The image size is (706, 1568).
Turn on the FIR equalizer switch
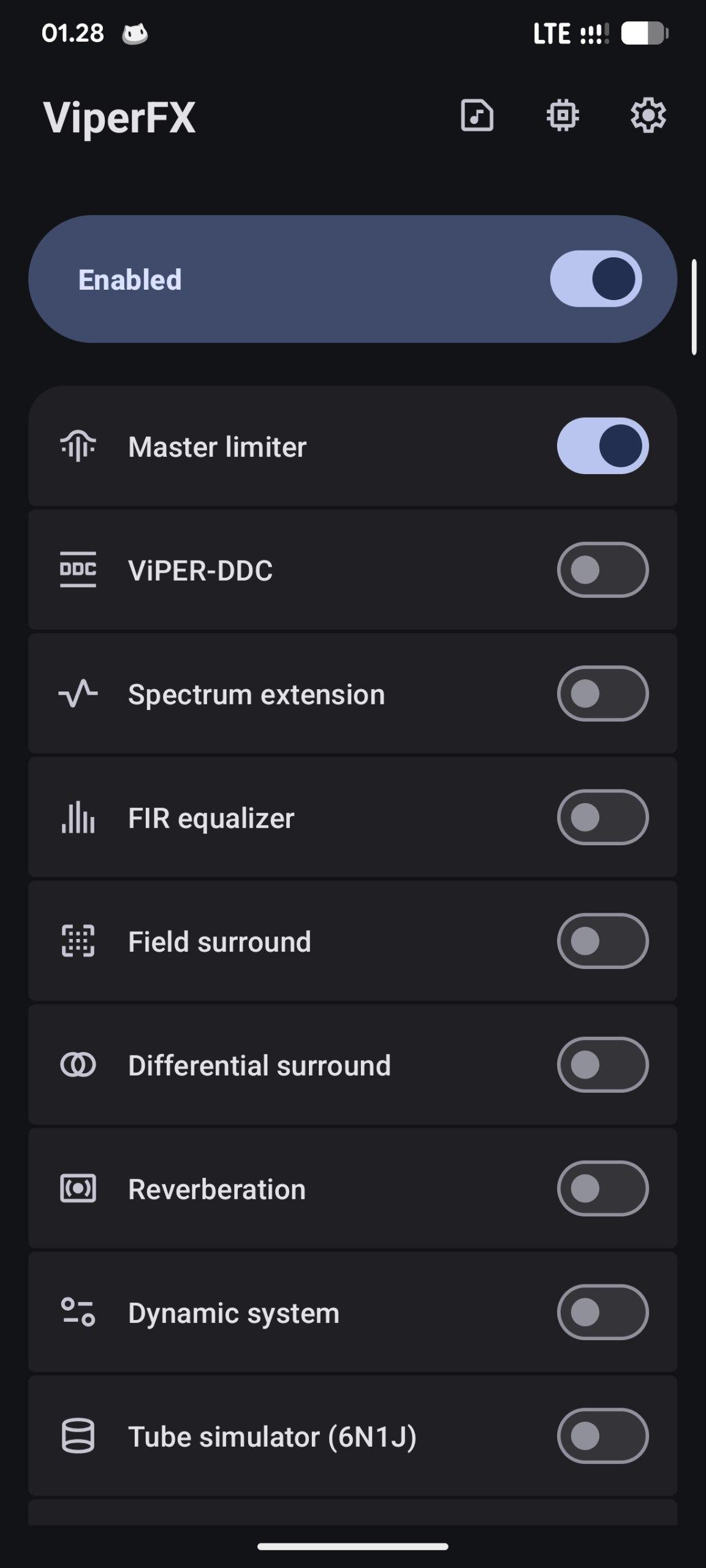click(x=602, y=817)
